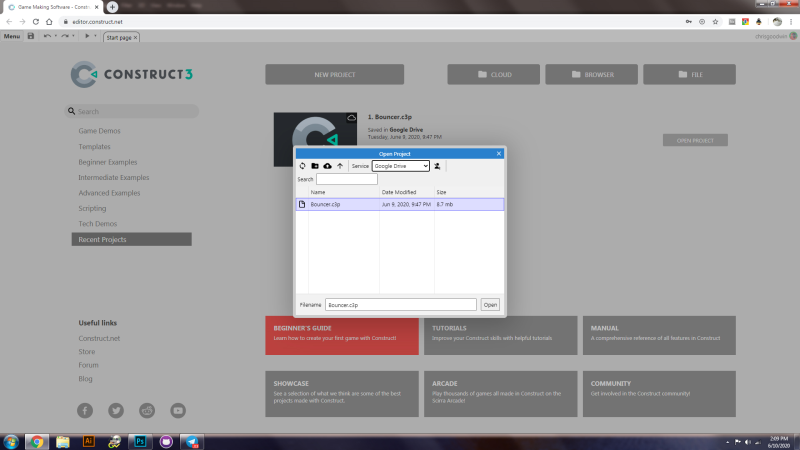
Task: Expand the undo history dropdown arrow
Action: 56,36
